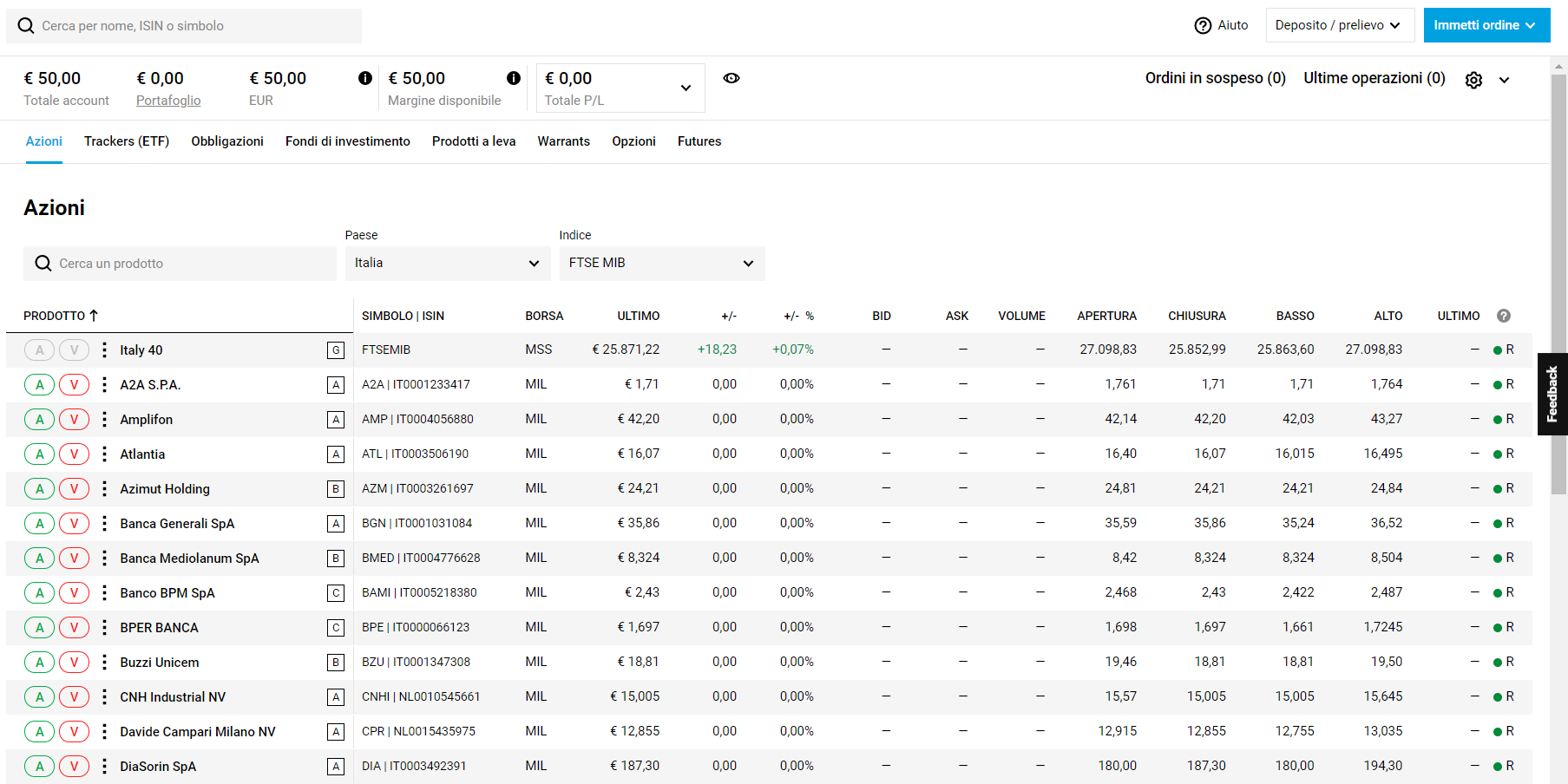Viewport: 1568px width, 784px height.
Task: Open the Deposito / prelievo dropdown
Action: [1340, 25]
